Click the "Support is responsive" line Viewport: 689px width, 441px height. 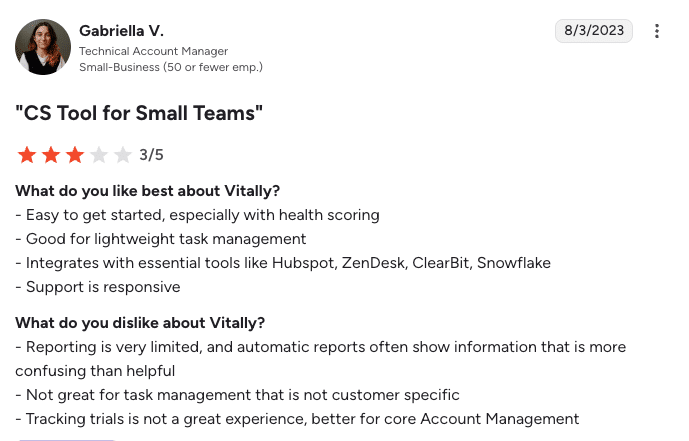[x=98, y=287]
